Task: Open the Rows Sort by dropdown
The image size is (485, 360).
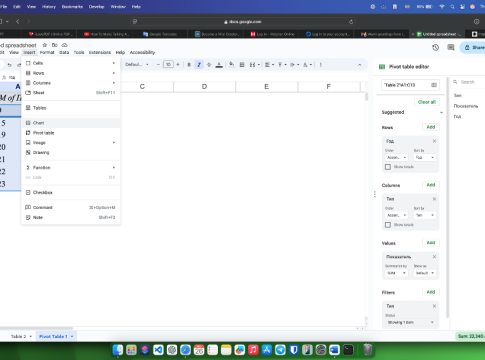Action: [425, 157]
